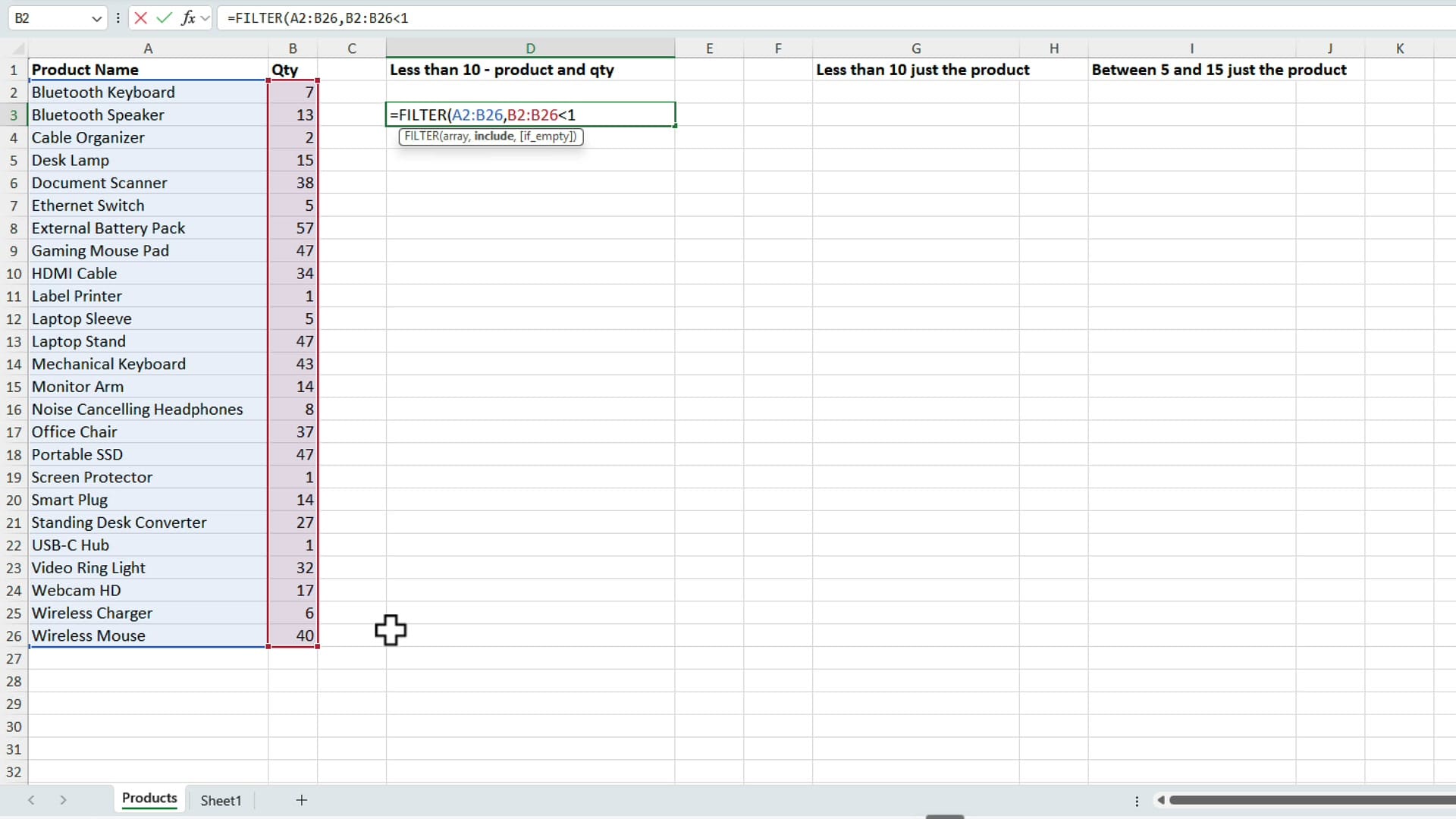
Task: Click horizontal scrollbar left arrow
Action: pos(1160,800)
